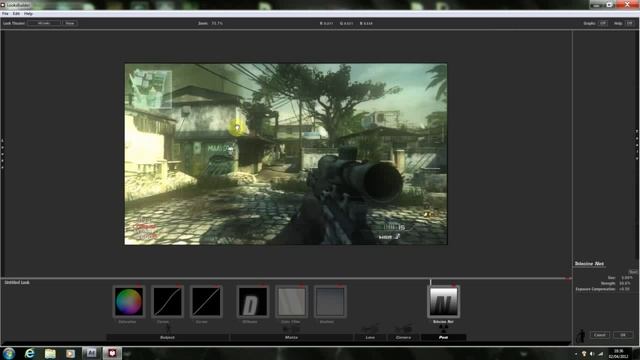Click the Telecine Net Strength value
Viewport: 640px width, 360px height.
(x=625, y=283)
